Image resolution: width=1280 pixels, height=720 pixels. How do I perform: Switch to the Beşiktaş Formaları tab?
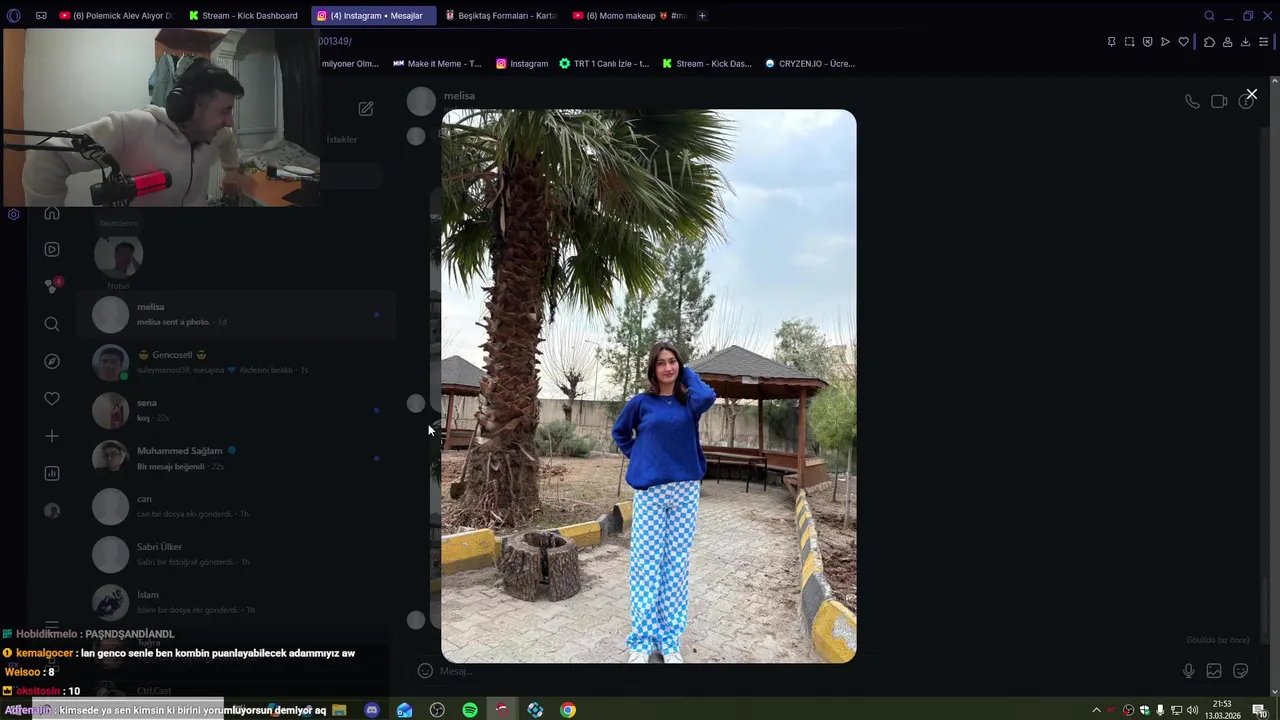[501, 16]
